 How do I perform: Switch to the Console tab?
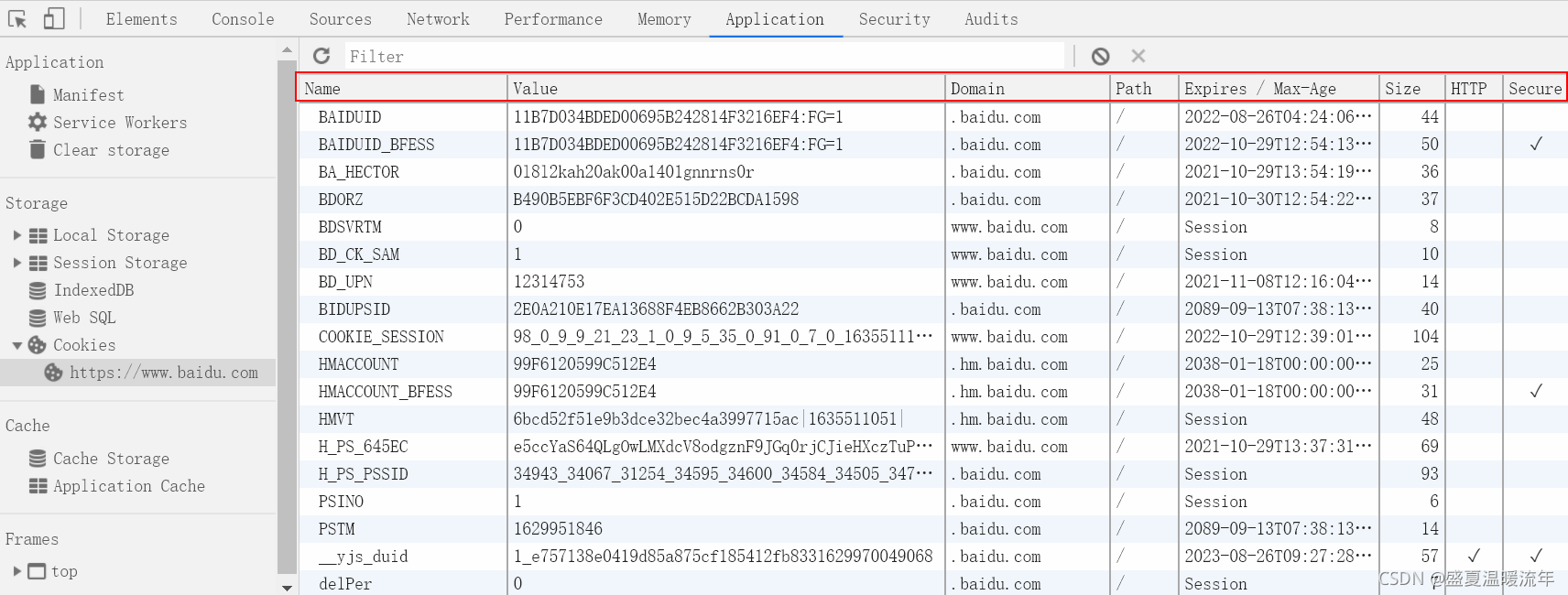coord(243,18)
